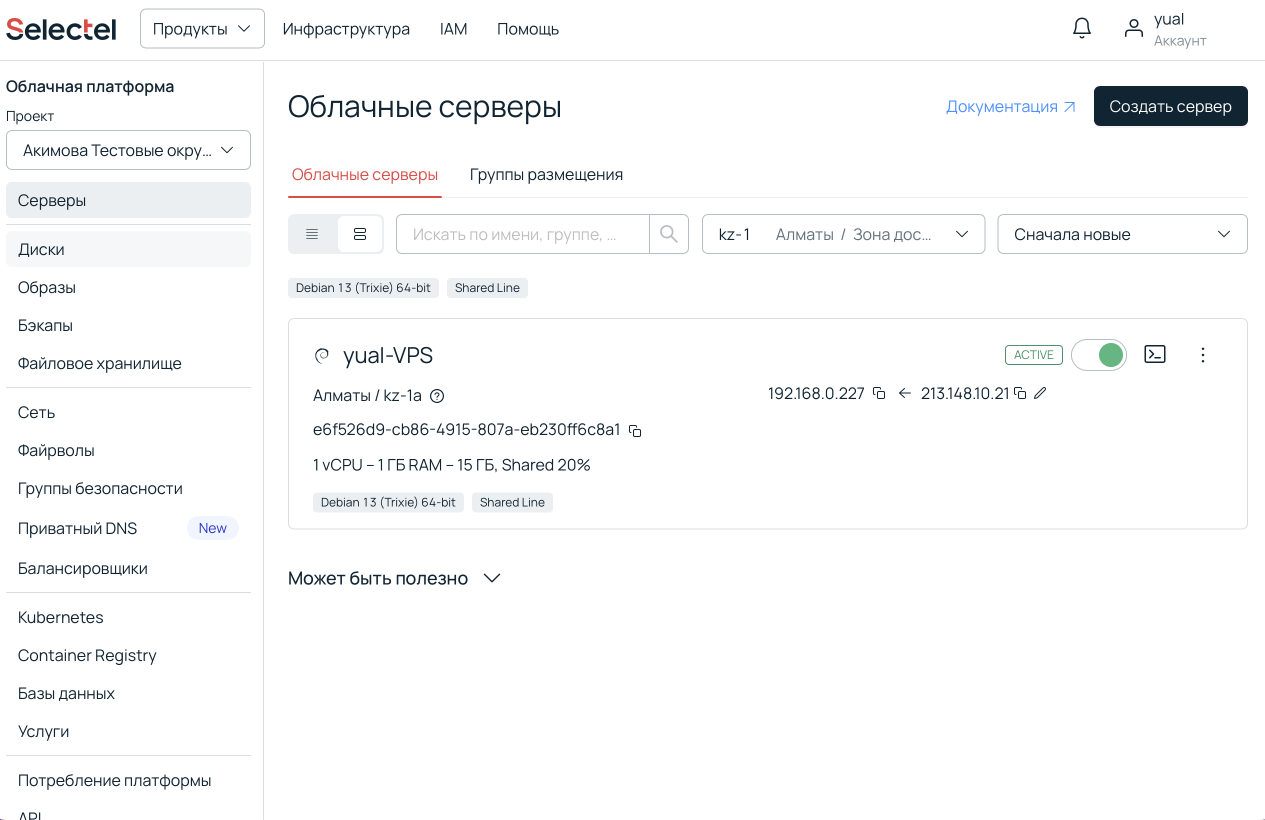Click the 'yual Аккаунт' account label
1265x820 pixels.
coord(1180,29)
